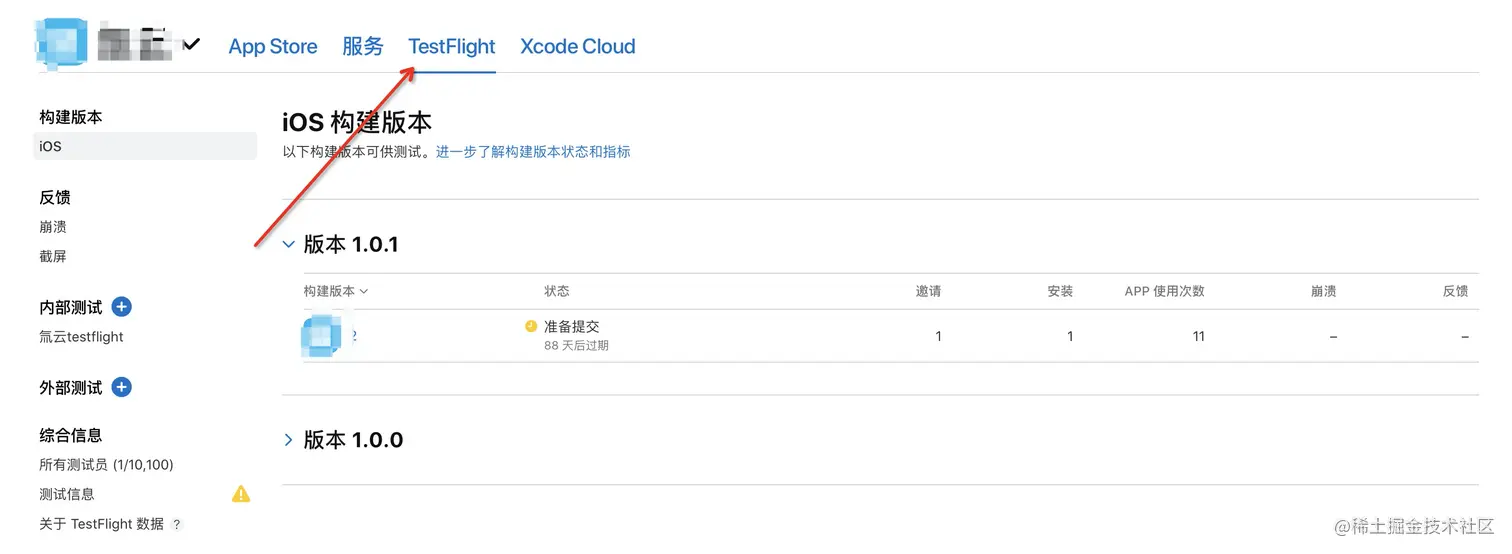Image resolution: width=1512 pixels, height=554 pixels.
Task: Expand the 版本 1.0.0 section
Action: click(x=289, y=440)
